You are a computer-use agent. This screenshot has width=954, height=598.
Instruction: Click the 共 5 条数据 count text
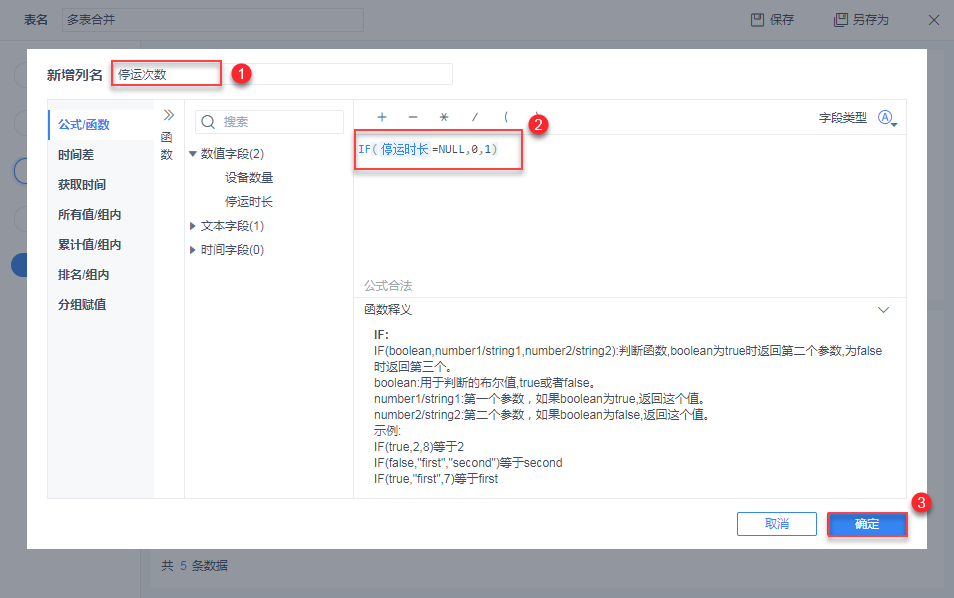(195, 566)
